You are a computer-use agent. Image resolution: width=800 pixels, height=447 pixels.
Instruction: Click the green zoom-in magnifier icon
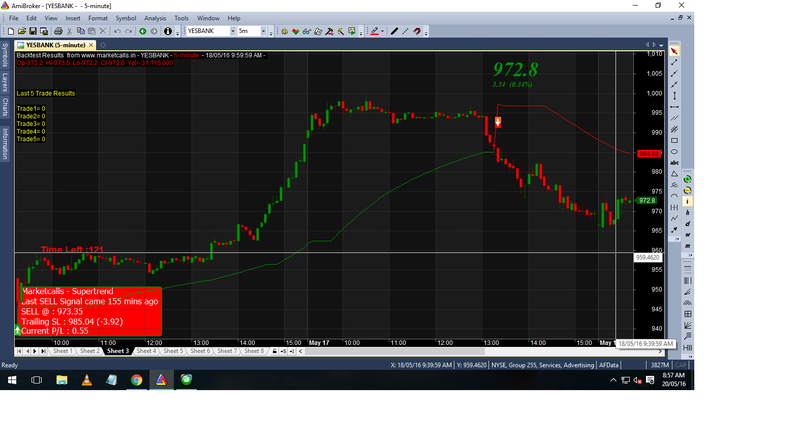click(687, 179)
